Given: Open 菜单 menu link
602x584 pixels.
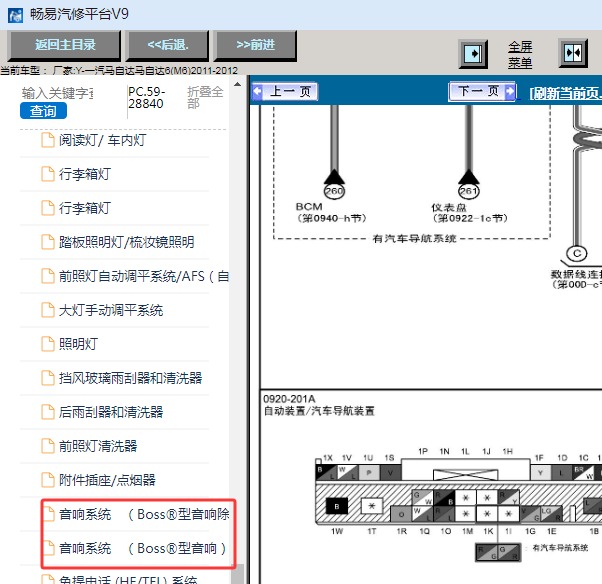Looking at the screenshot, I should [520, 63].
